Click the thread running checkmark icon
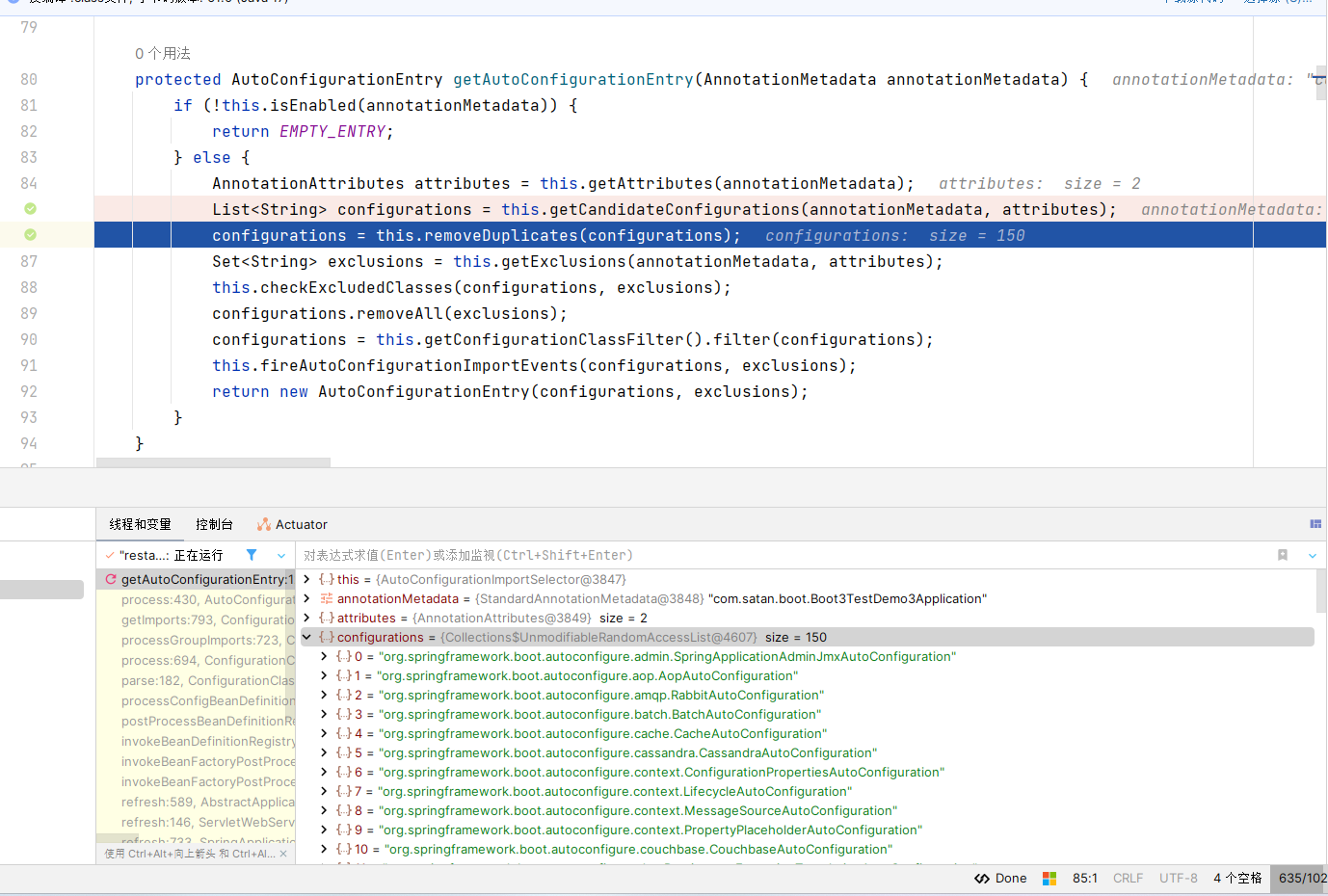This screenshot has height=896, width=1328. (x=110, y=555)
